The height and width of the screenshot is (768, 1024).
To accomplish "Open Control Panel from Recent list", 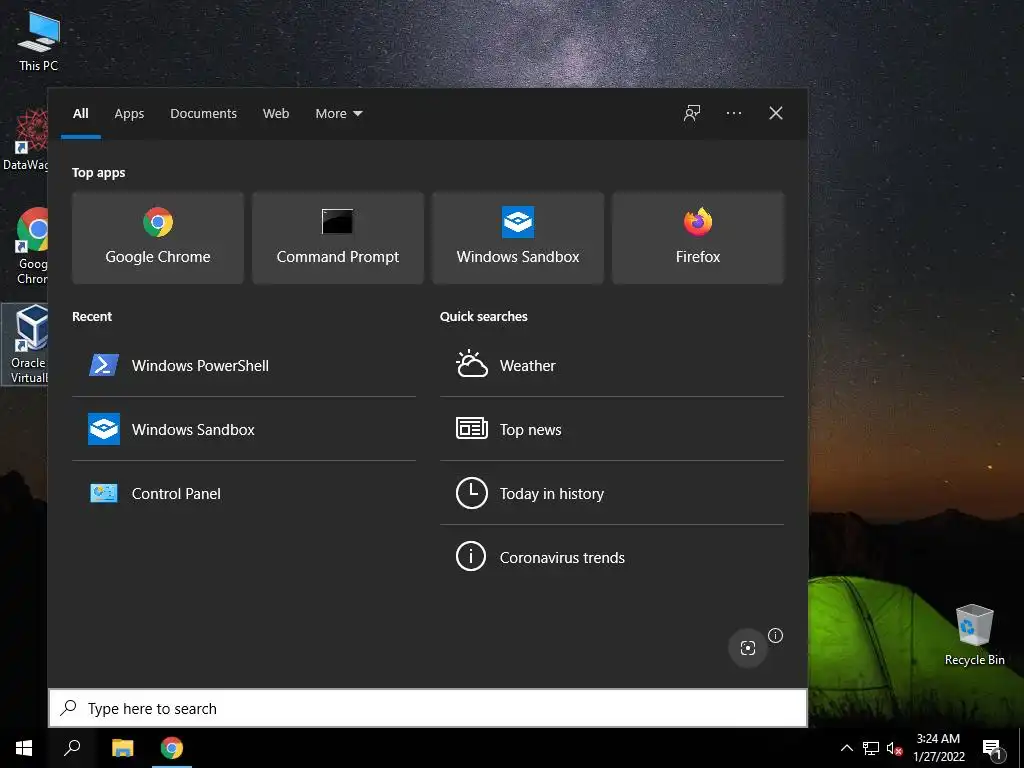I will click(244, 493).
